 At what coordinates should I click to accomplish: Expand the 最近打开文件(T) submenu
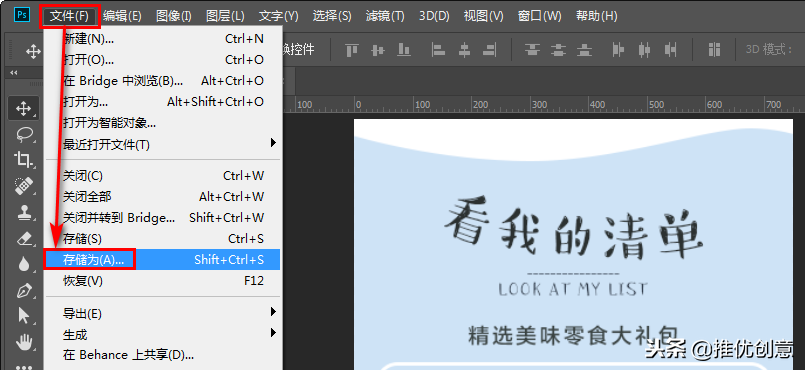tap(162, 145)
